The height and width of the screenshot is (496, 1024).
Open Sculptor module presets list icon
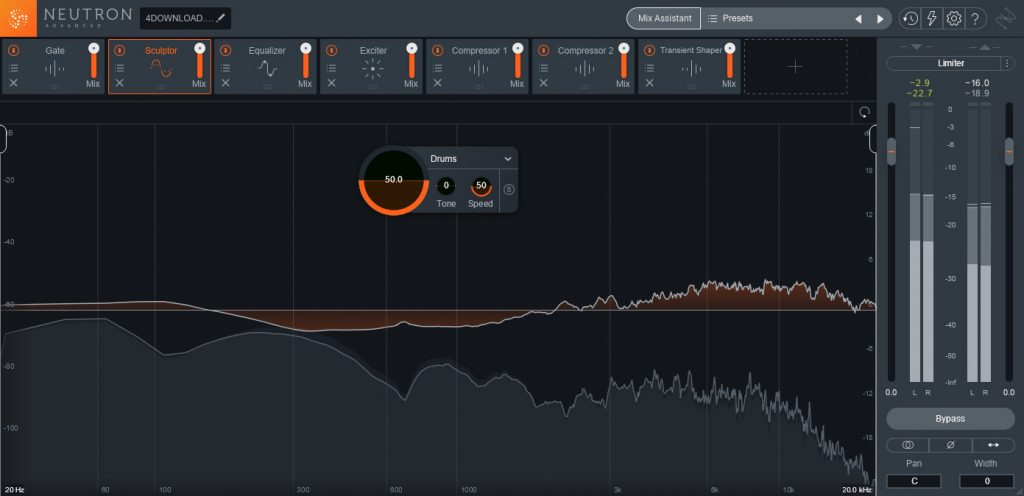(x=120, y=67)
